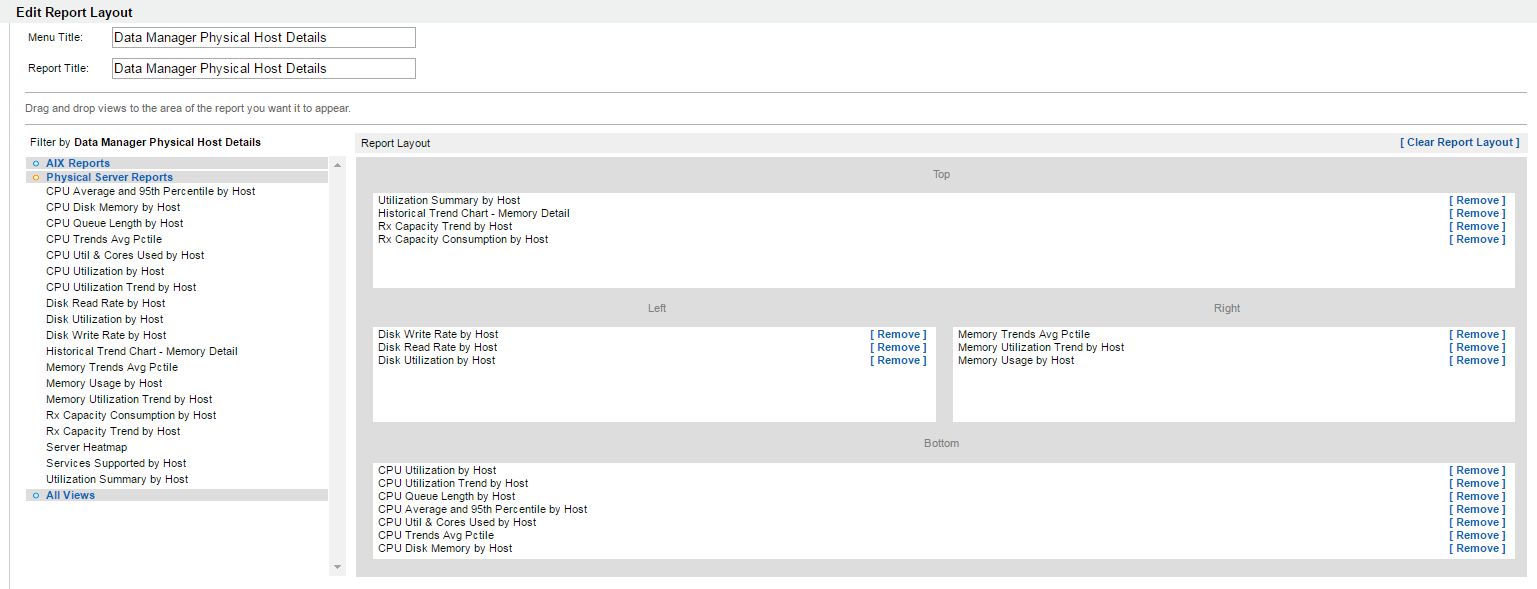Remove CPU Queue Length by Host from Bottom
Screen dimensions: 1537x589
[x=1477, y=497]
